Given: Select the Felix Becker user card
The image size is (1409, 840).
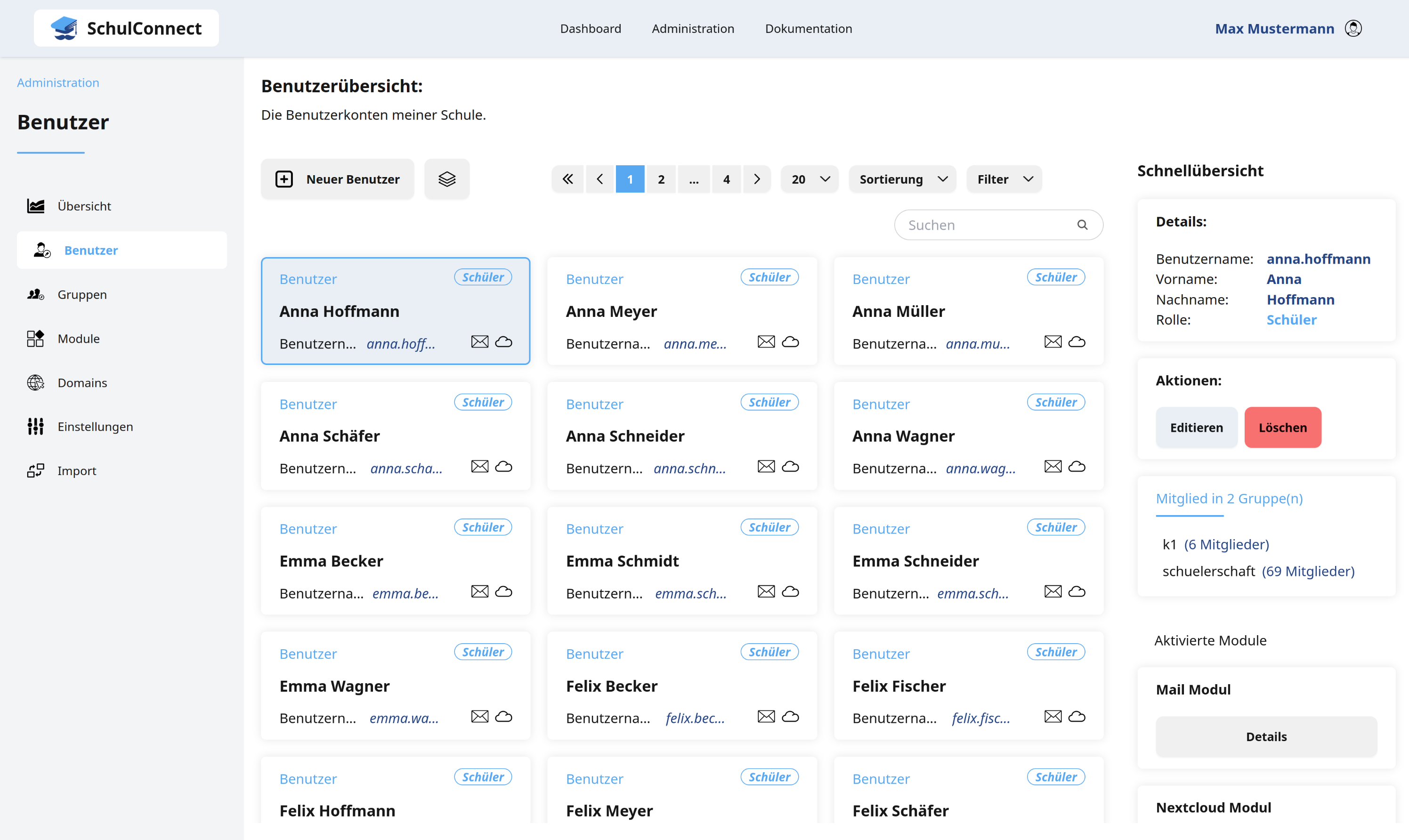Looking at the screenshot, I should pyautogui.click(x=681, y=686).
